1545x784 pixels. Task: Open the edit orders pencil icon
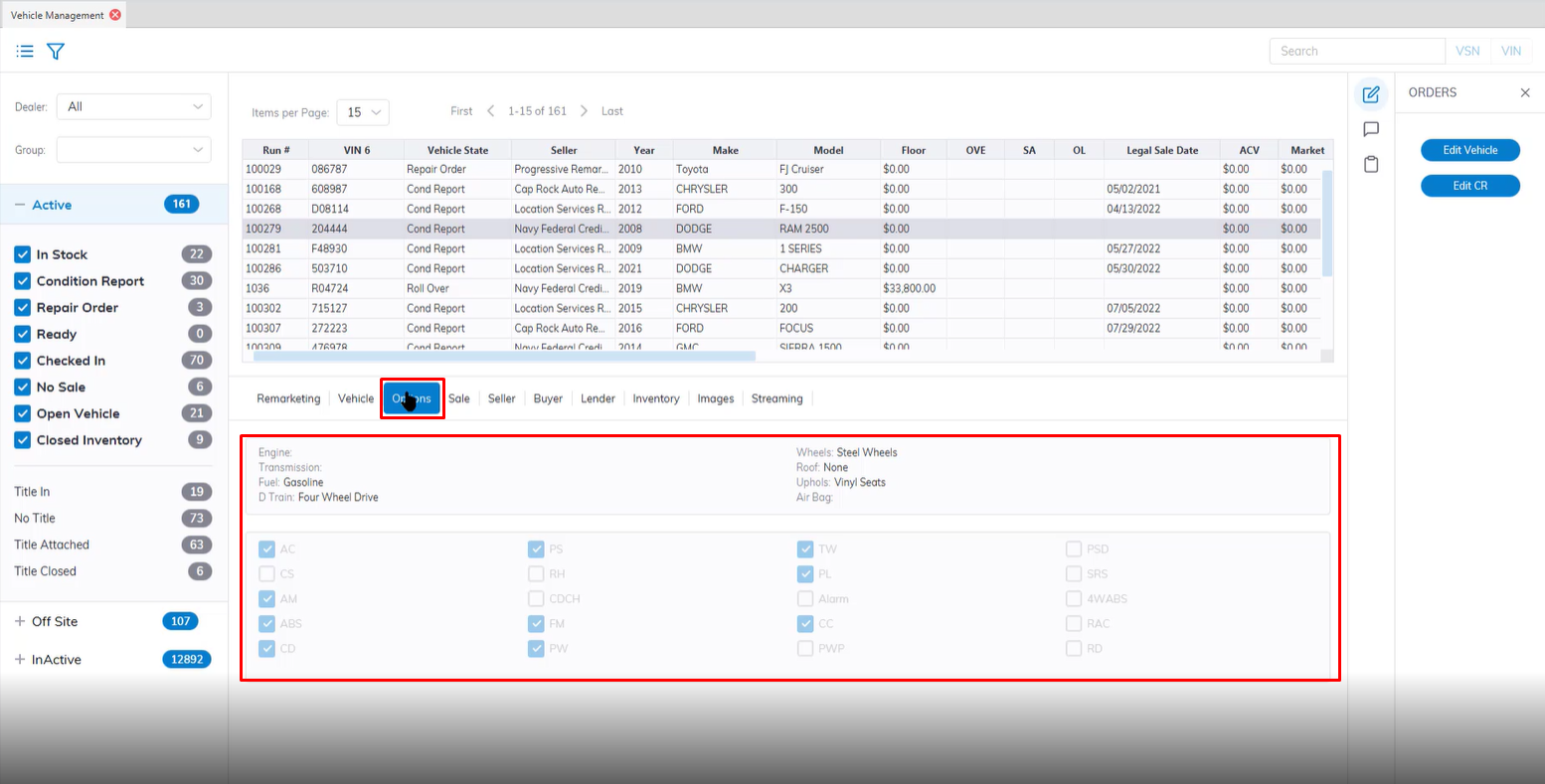1371,94
